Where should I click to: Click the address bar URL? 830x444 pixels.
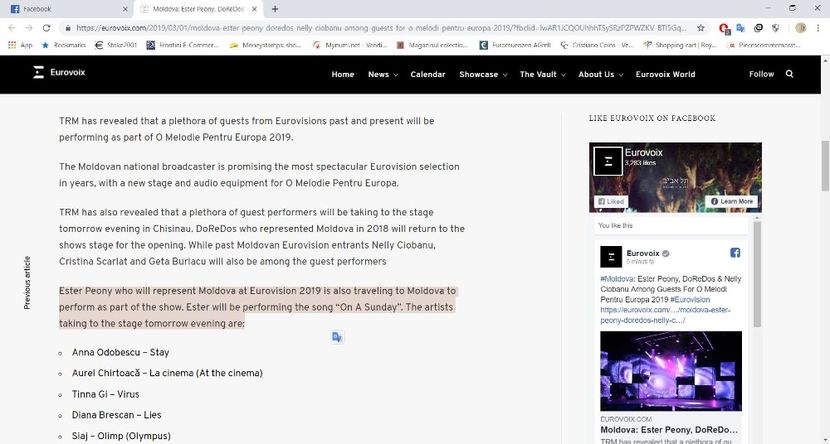381,28
